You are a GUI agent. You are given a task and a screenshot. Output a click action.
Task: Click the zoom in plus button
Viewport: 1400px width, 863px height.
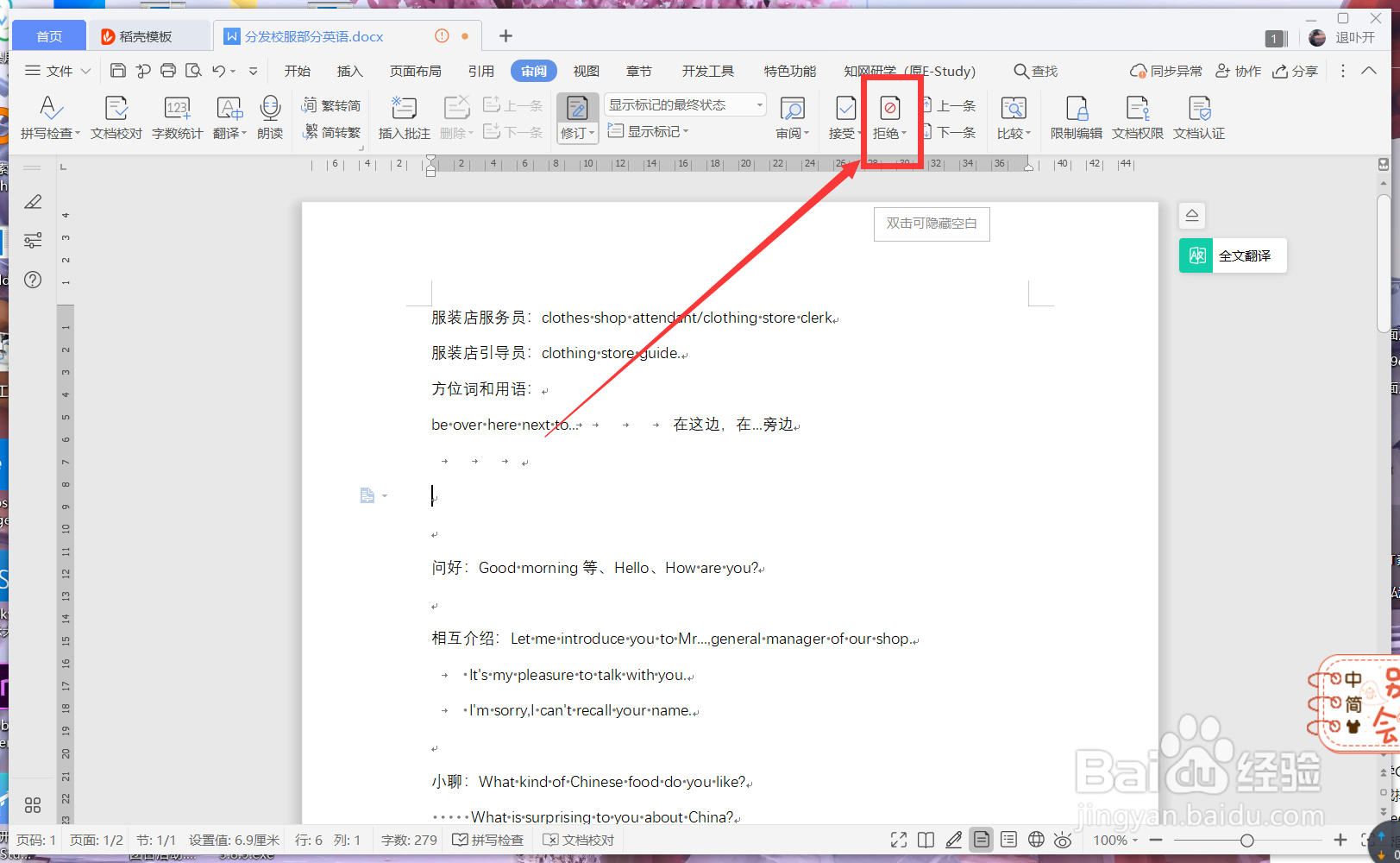click(x=1340, y=840)
